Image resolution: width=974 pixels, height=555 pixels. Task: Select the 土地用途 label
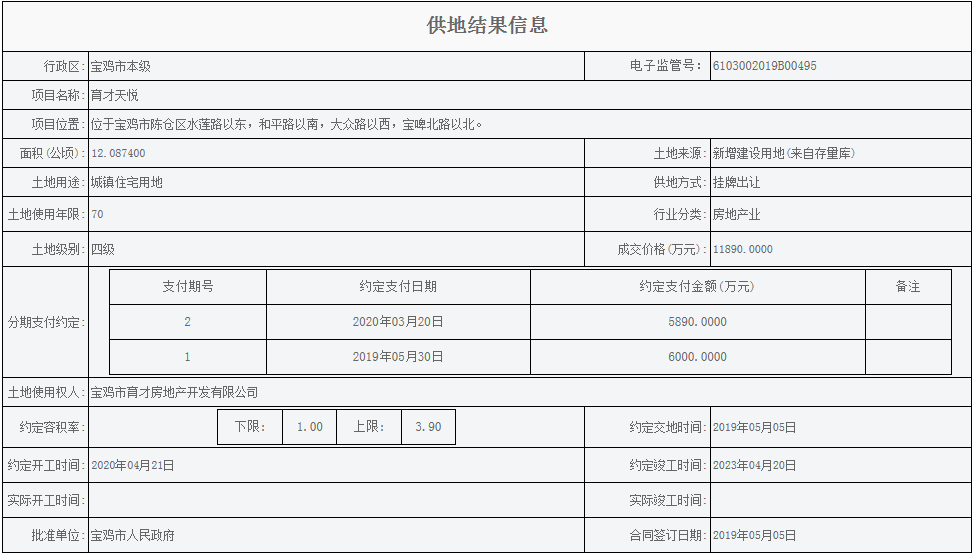[59, 183]
